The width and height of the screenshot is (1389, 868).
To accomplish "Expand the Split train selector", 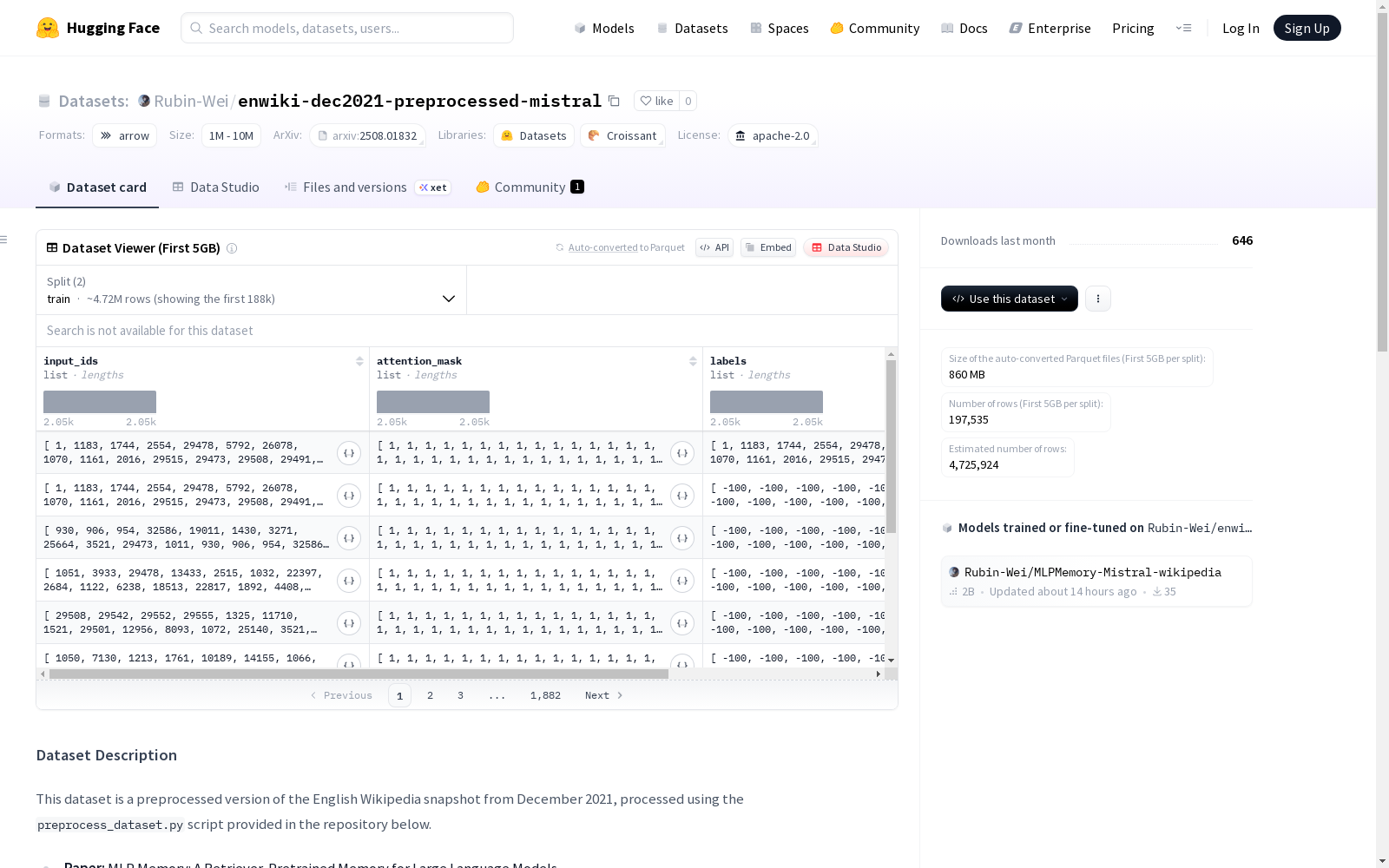I will click(x=252, y=290).
